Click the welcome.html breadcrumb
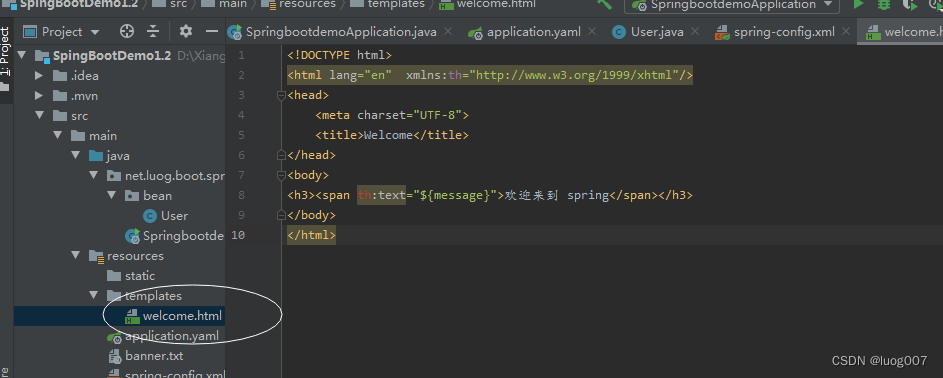The image size is (943, 378). (496, 4)
